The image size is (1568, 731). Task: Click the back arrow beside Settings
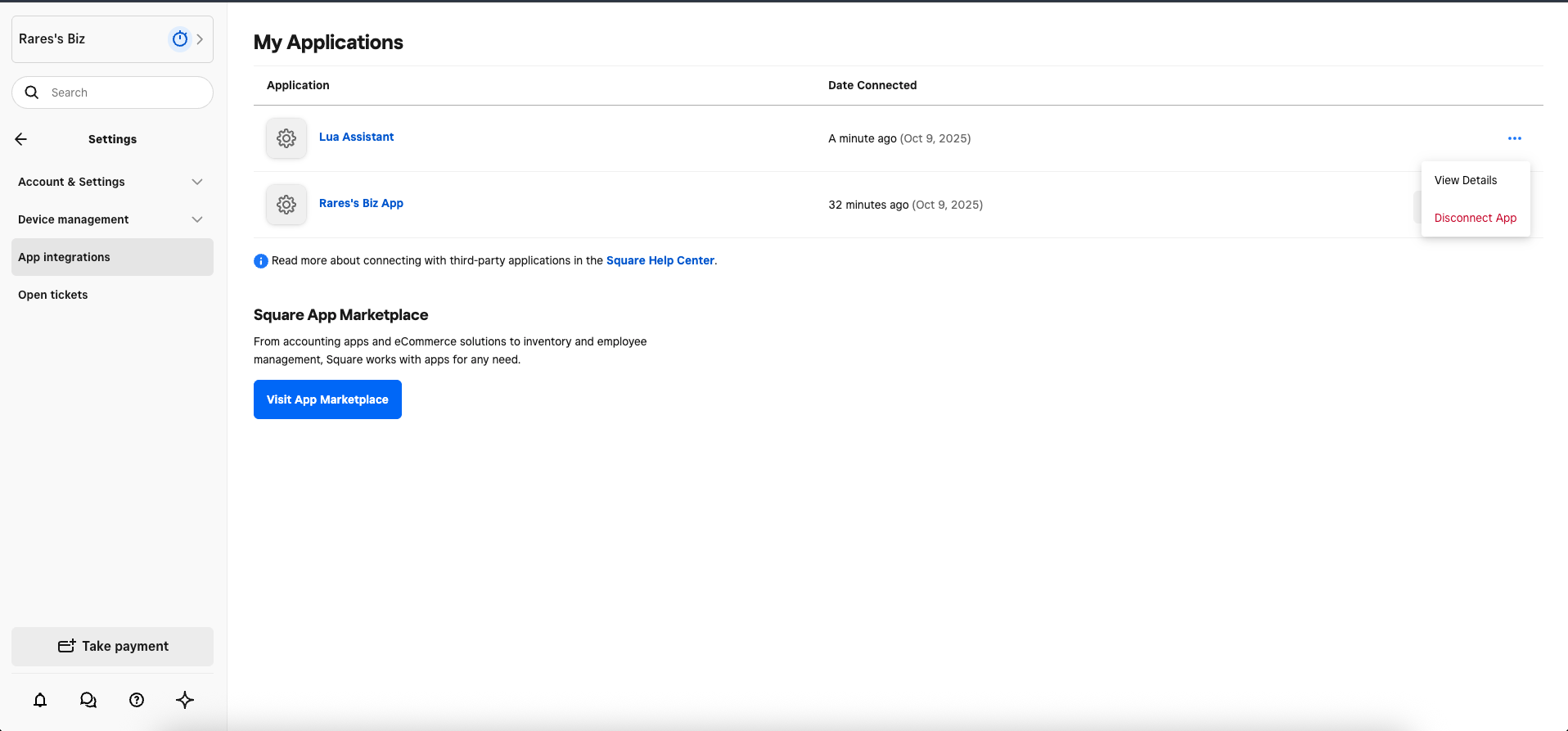tap(21, 139)
